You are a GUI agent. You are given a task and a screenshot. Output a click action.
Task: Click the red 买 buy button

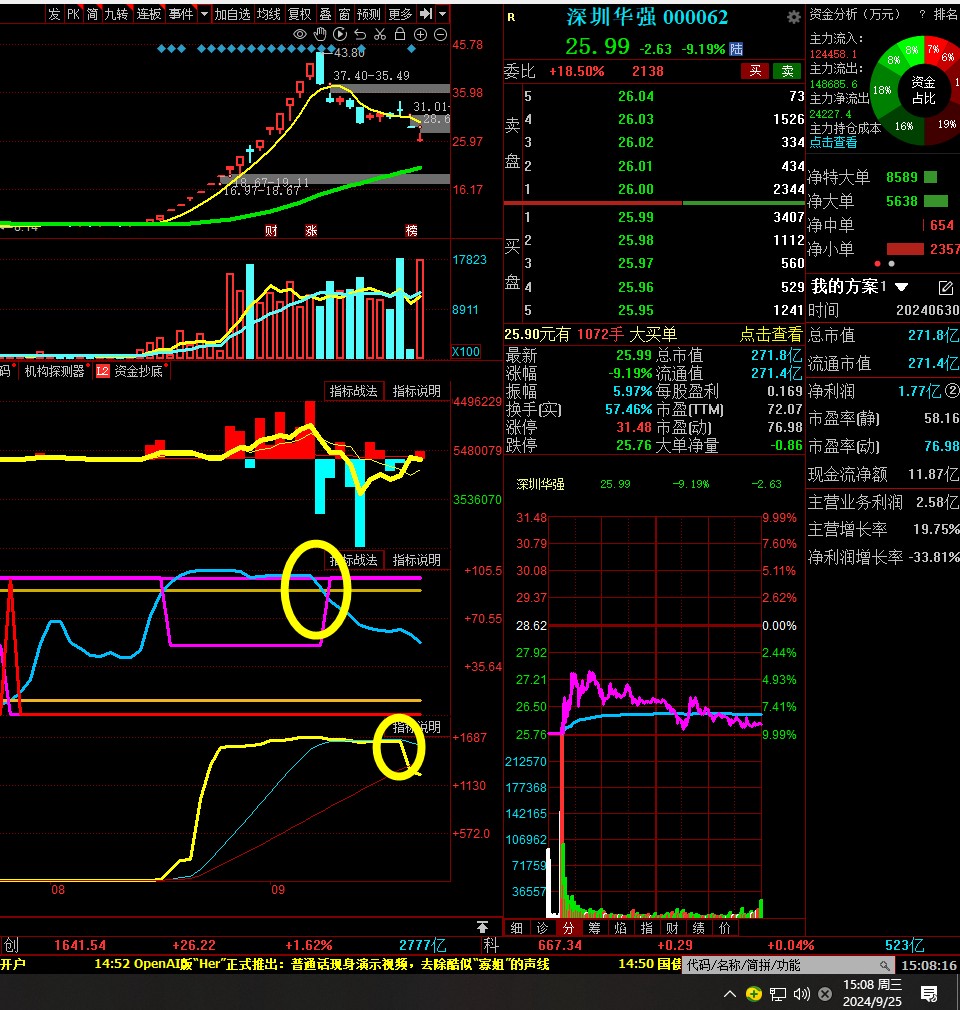pyautogui.click(x=755, y=71)
